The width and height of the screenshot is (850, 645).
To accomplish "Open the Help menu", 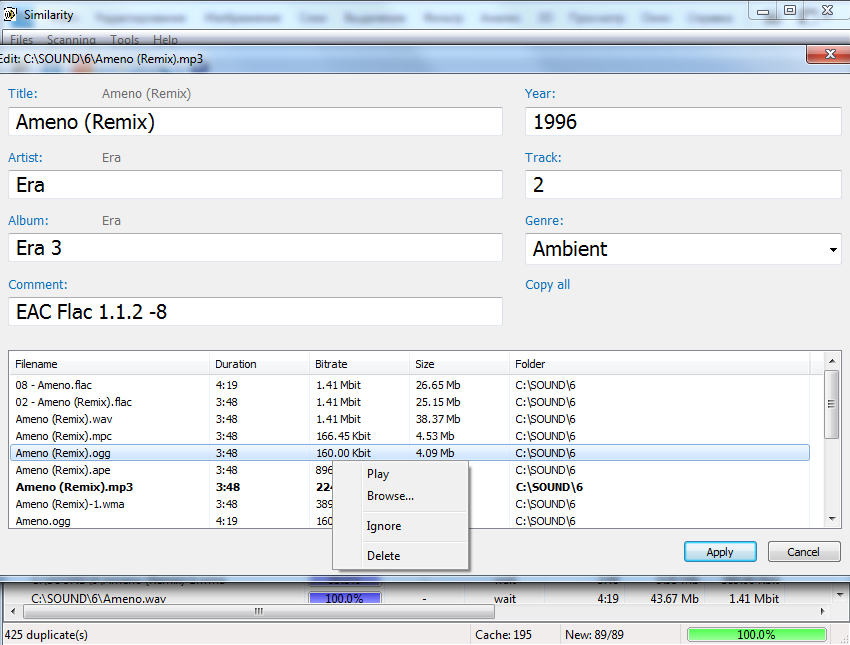I will pos(165,40).
